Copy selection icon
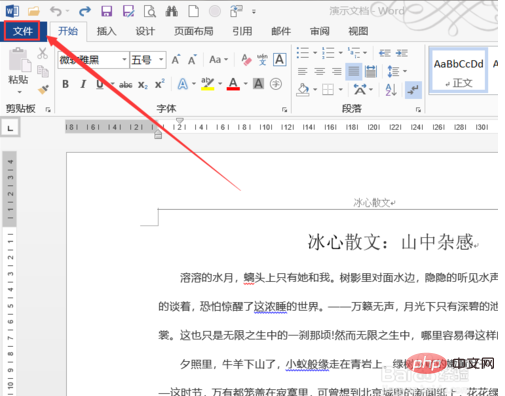Screen dimensions: 505x396 pos(43,71)
